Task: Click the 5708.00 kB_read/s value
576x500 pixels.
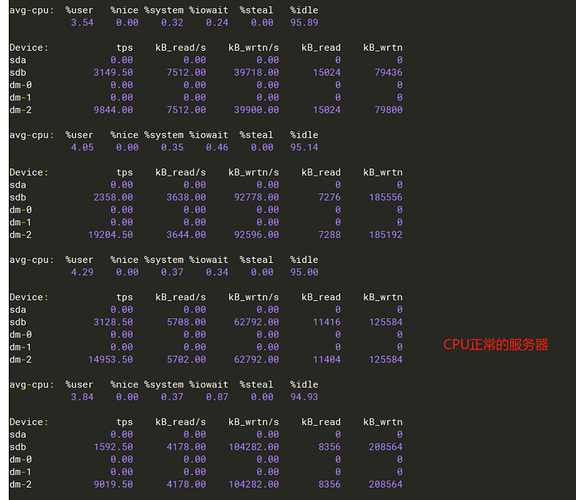Action: click(x=186, y=322)
